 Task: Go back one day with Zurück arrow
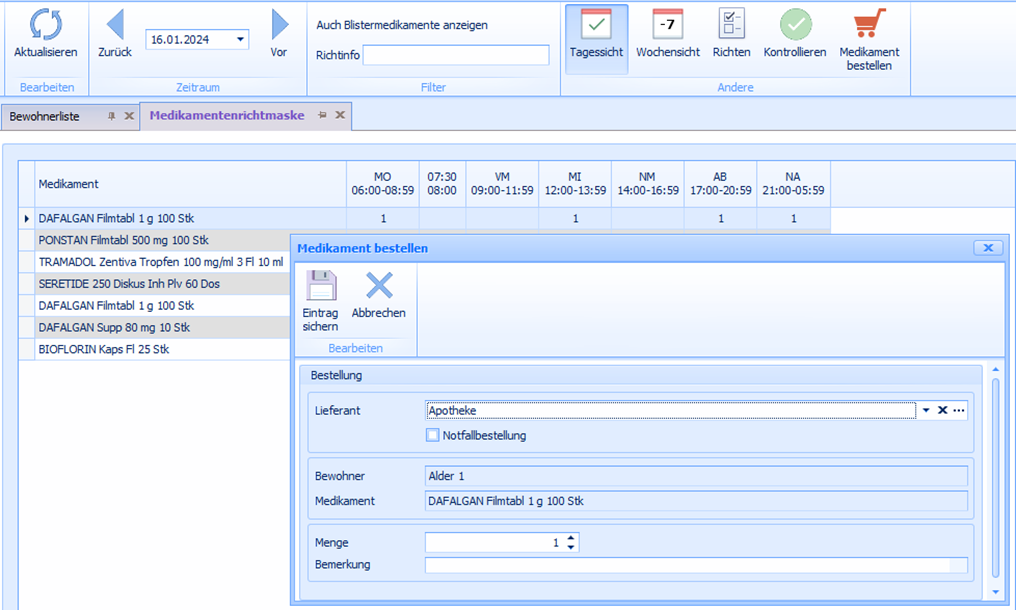point(115,25)
